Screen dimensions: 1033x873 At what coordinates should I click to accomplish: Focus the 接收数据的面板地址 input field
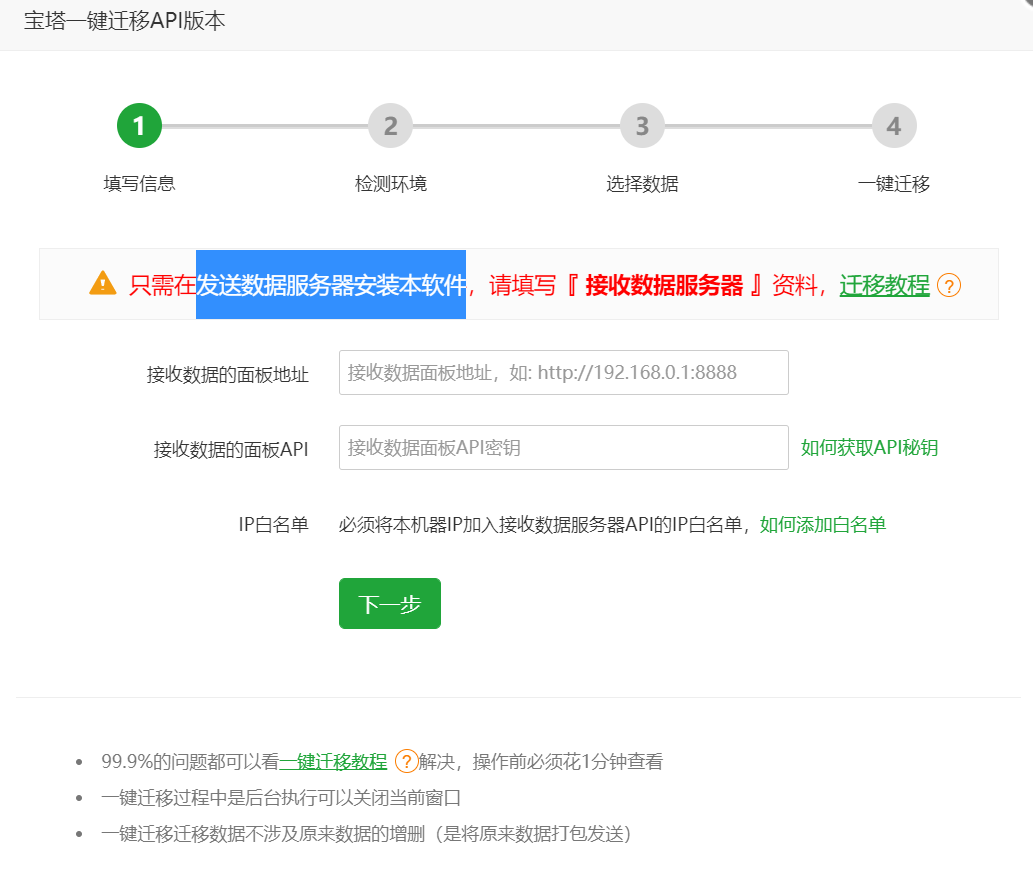click(564, 372)
